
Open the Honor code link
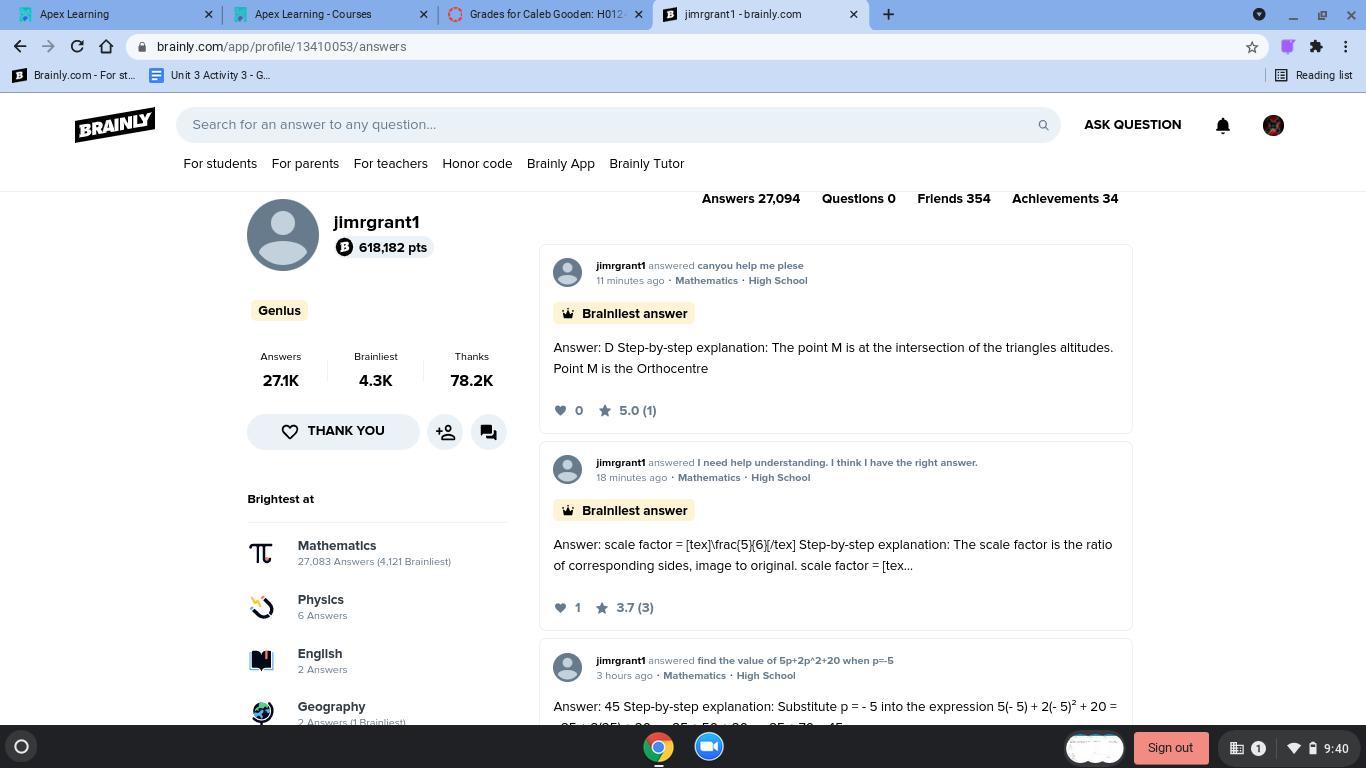pos(477,163)
